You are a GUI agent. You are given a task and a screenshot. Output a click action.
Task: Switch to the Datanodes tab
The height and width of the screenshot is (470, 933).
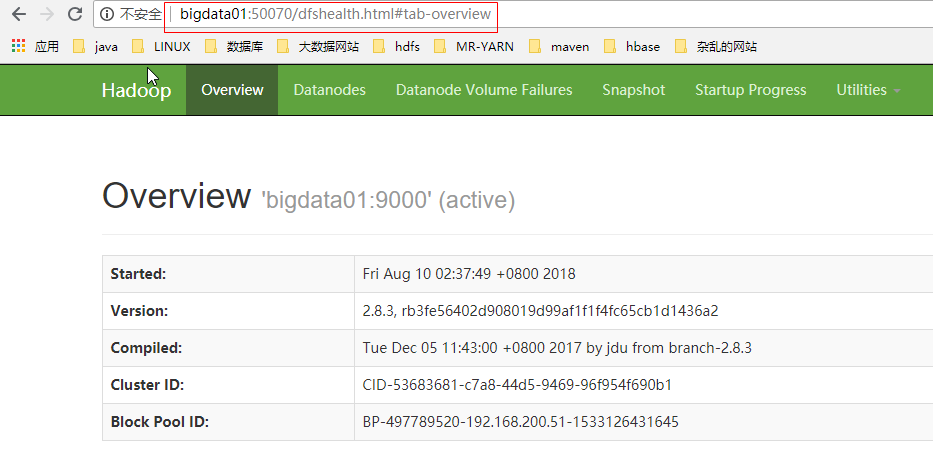click(330, 90)
